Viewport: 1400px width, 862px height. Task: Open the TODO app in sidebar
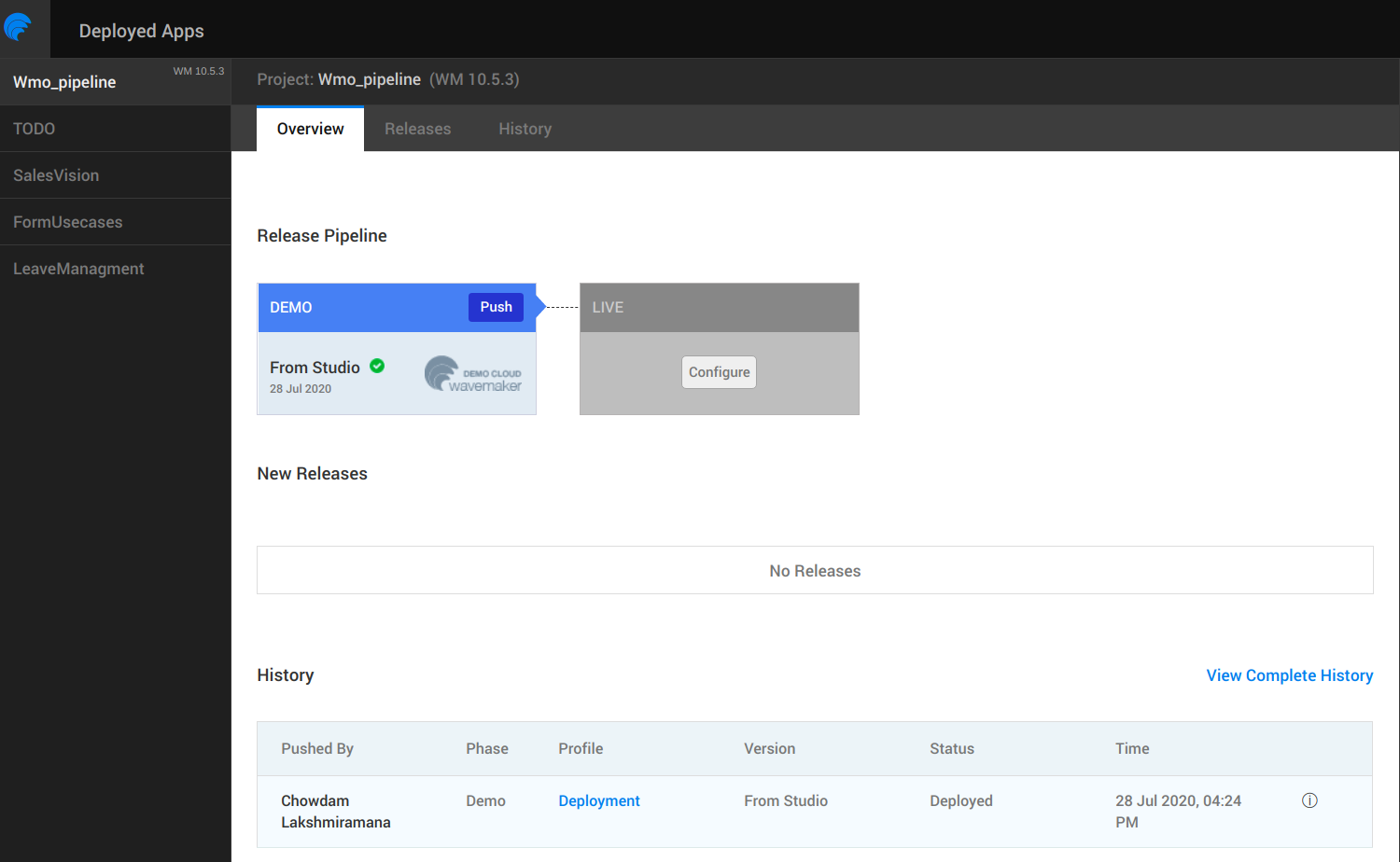point(35,129)
